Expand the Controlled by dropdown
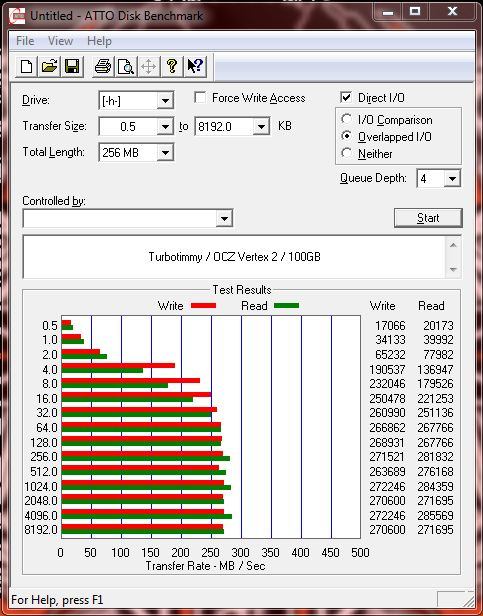 coord(224,218)
